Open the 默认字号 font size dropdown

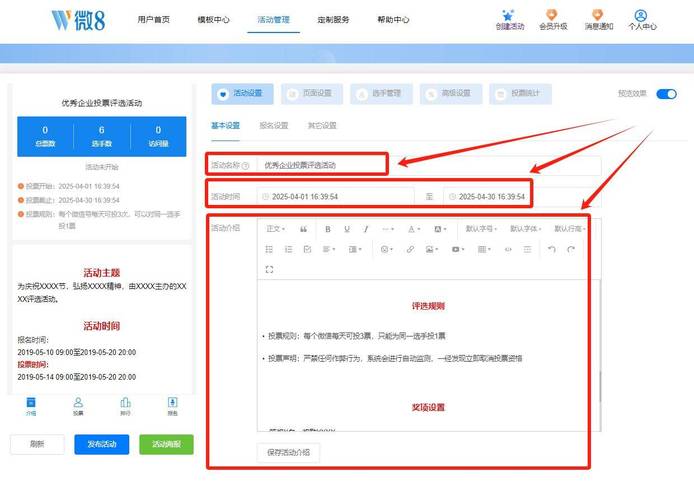click(x=481, y=229)
